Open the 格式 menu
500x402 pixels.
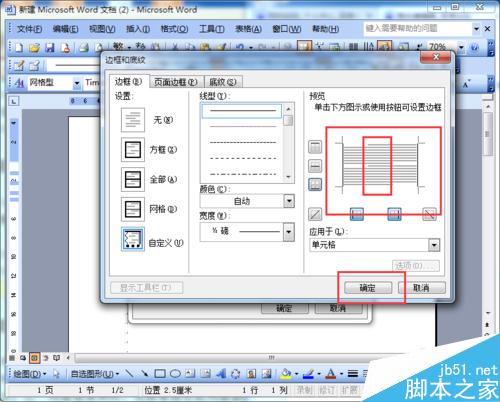click(x=174, y=29)
